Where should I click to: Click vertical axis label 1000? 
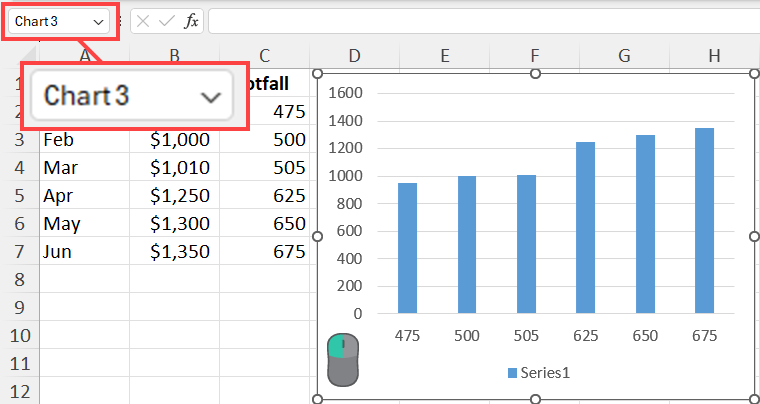tap(345, 176)
